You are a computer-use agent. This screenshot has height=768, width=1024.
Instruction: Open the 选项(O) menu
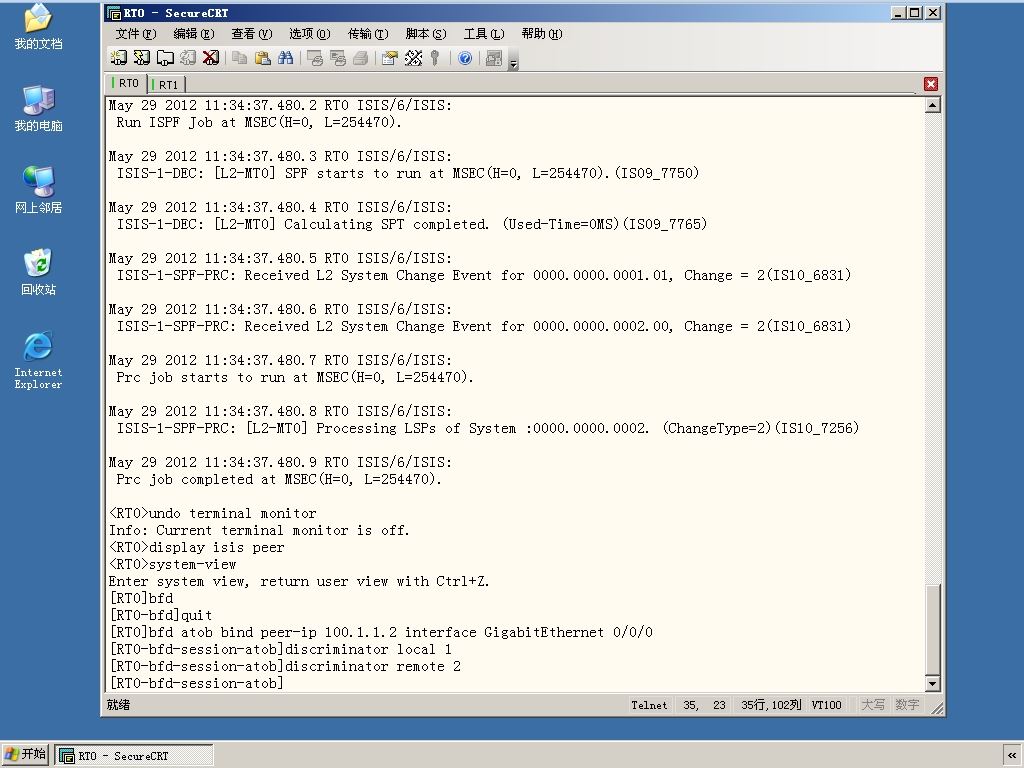pos(310,33)
